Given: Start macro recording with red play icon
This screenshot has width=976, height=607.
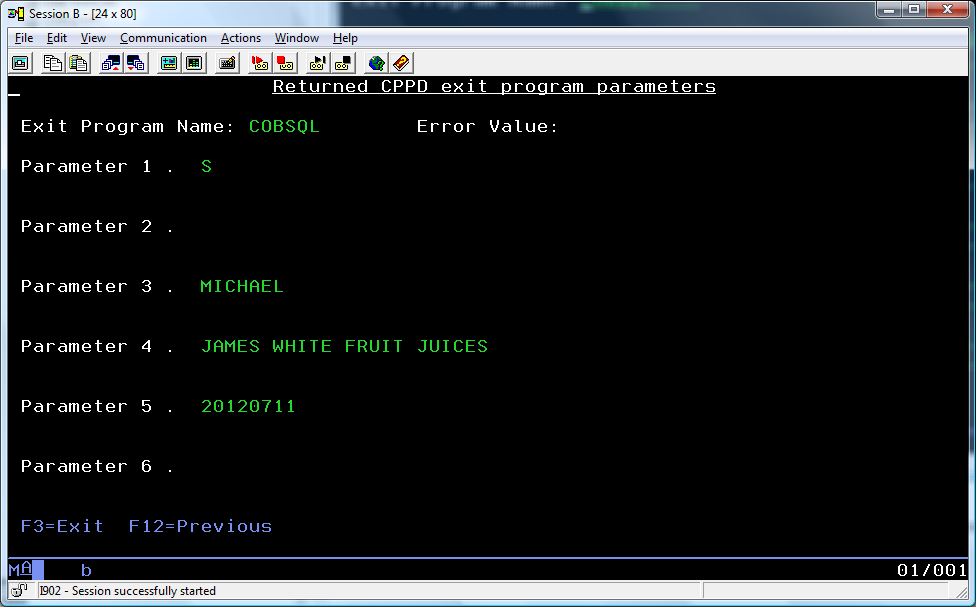Looking at the screenshot, I should (260, 63).
